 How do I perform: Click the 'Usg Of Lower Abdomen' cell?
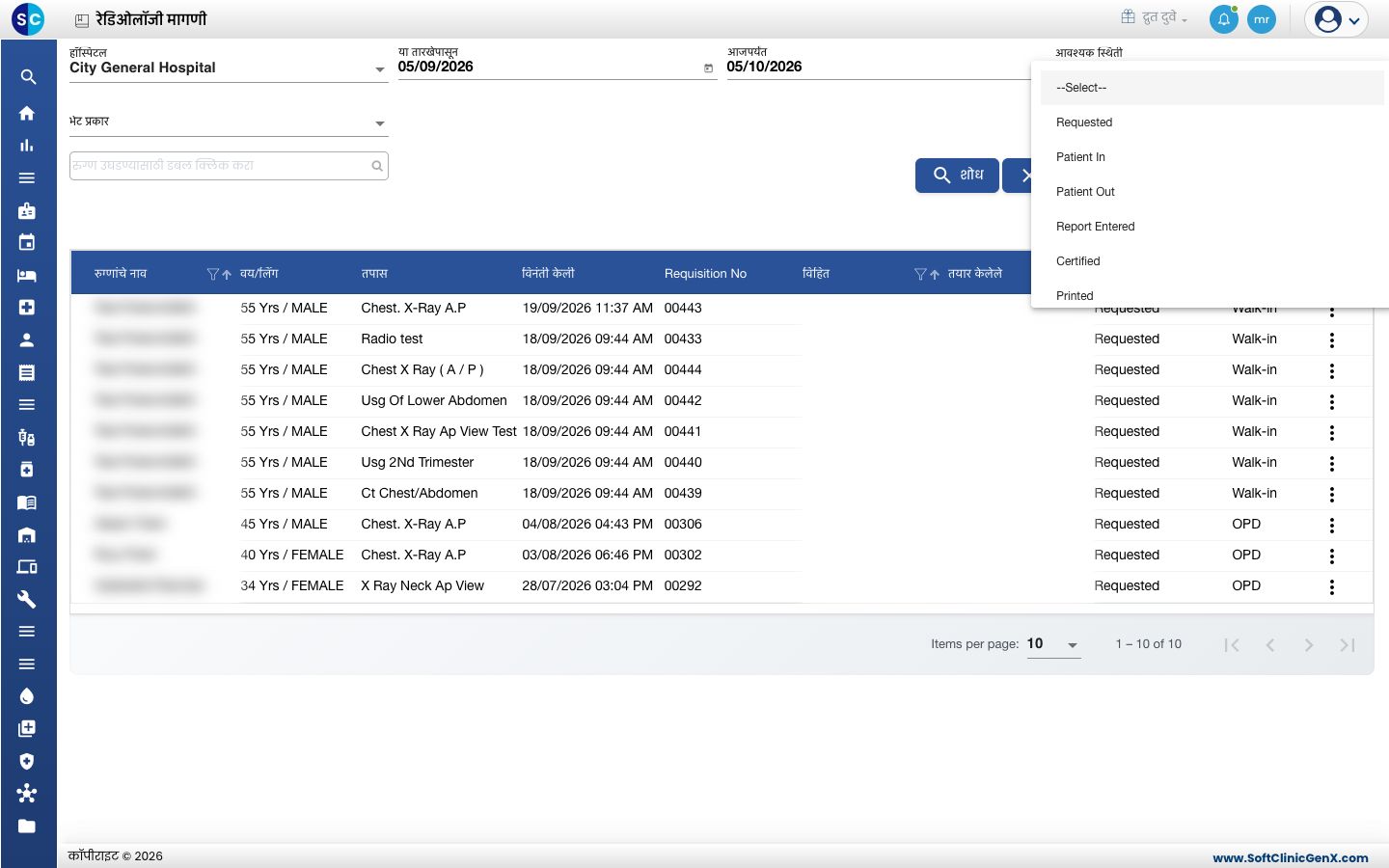pyautogui.click(x=434, y=401)
